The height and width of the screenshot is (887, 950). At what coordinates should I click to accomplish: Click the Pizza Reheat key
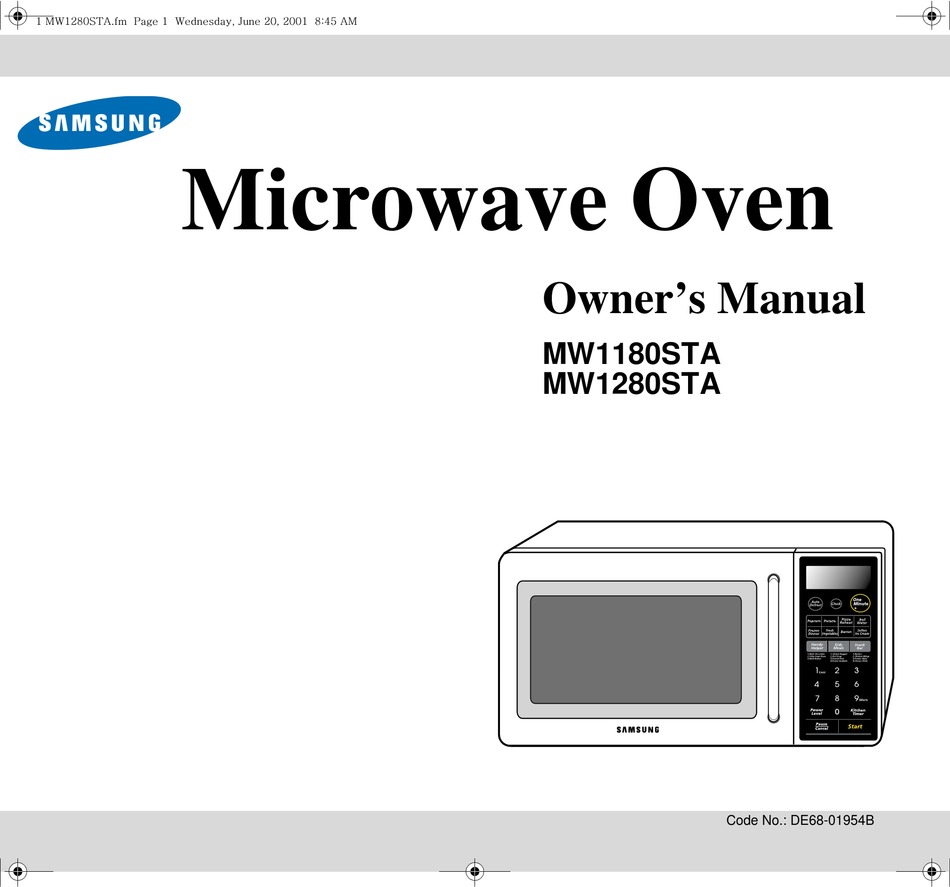coord(846,620)
